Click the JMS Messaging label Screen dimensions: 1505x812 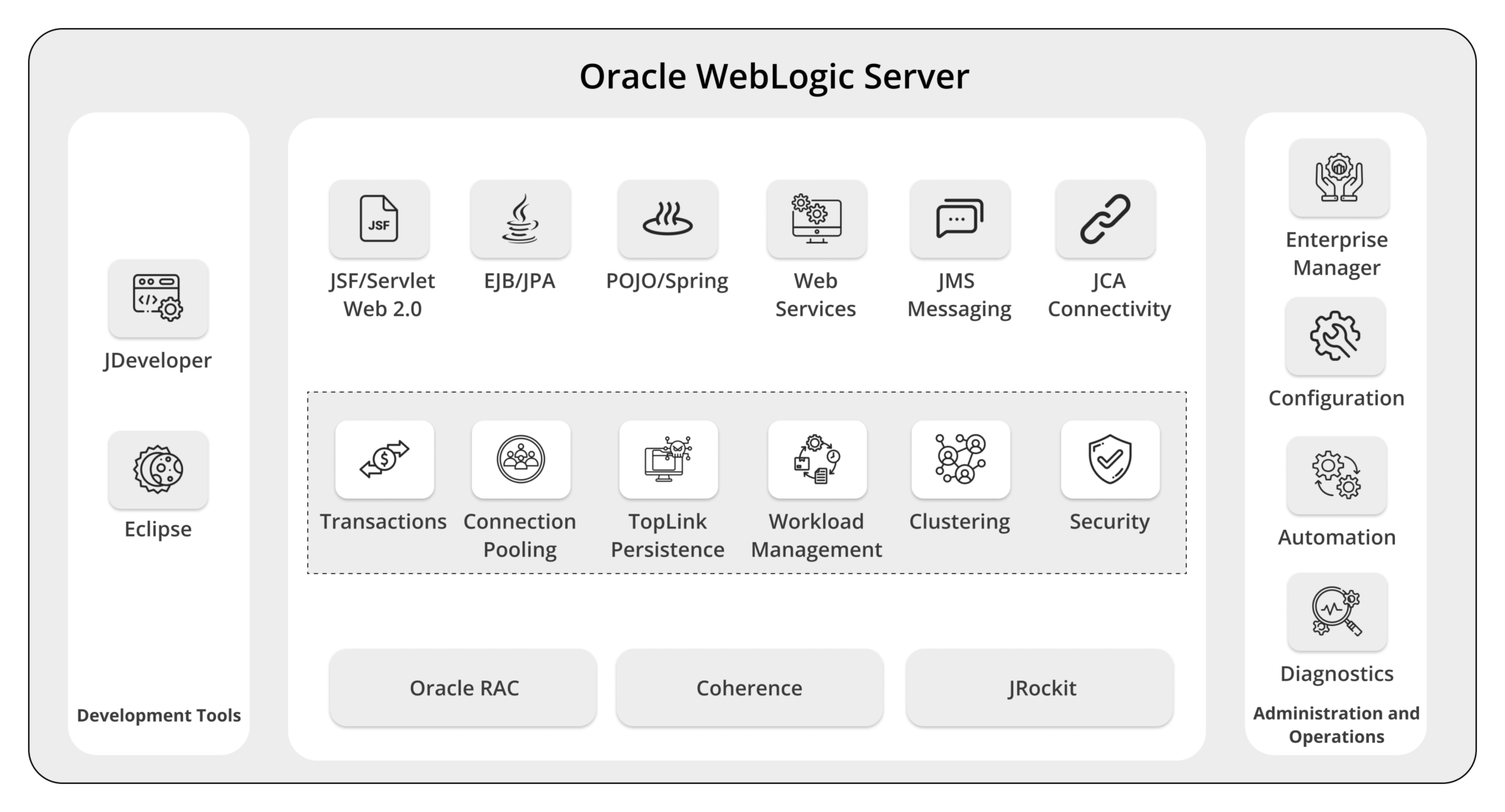pyautogui.click(x=959, y=295)
